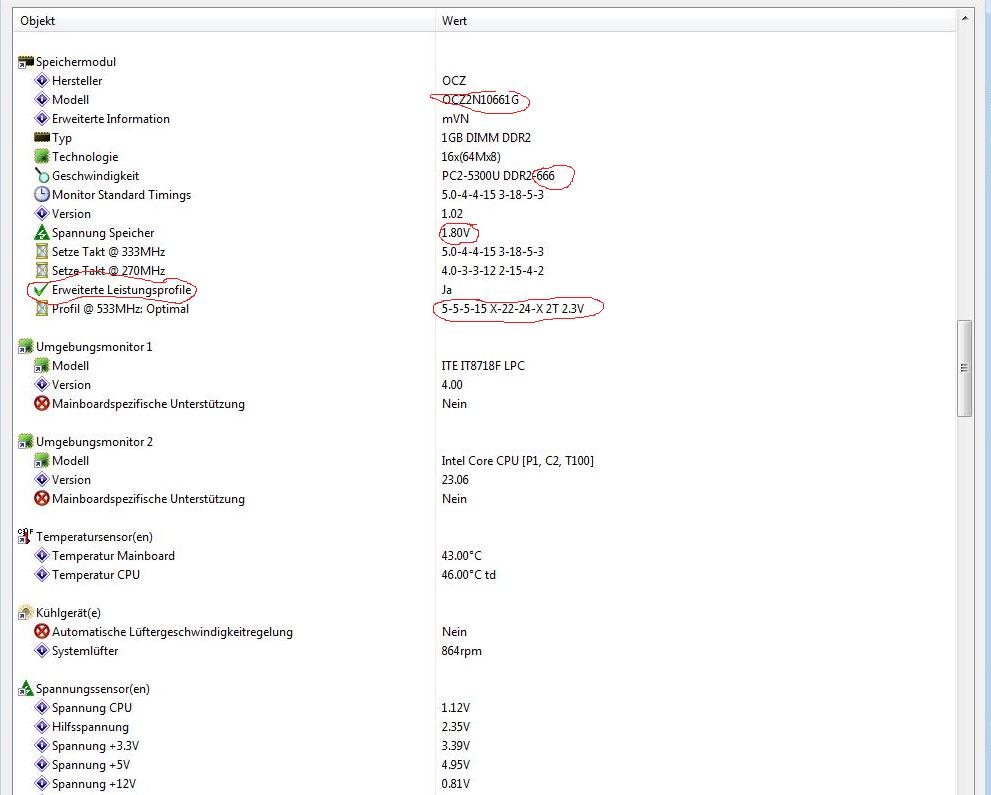Click the scrollbar up arrow
Image resolution: width=991 pixels, height=795 pixels.
(964, 19)
